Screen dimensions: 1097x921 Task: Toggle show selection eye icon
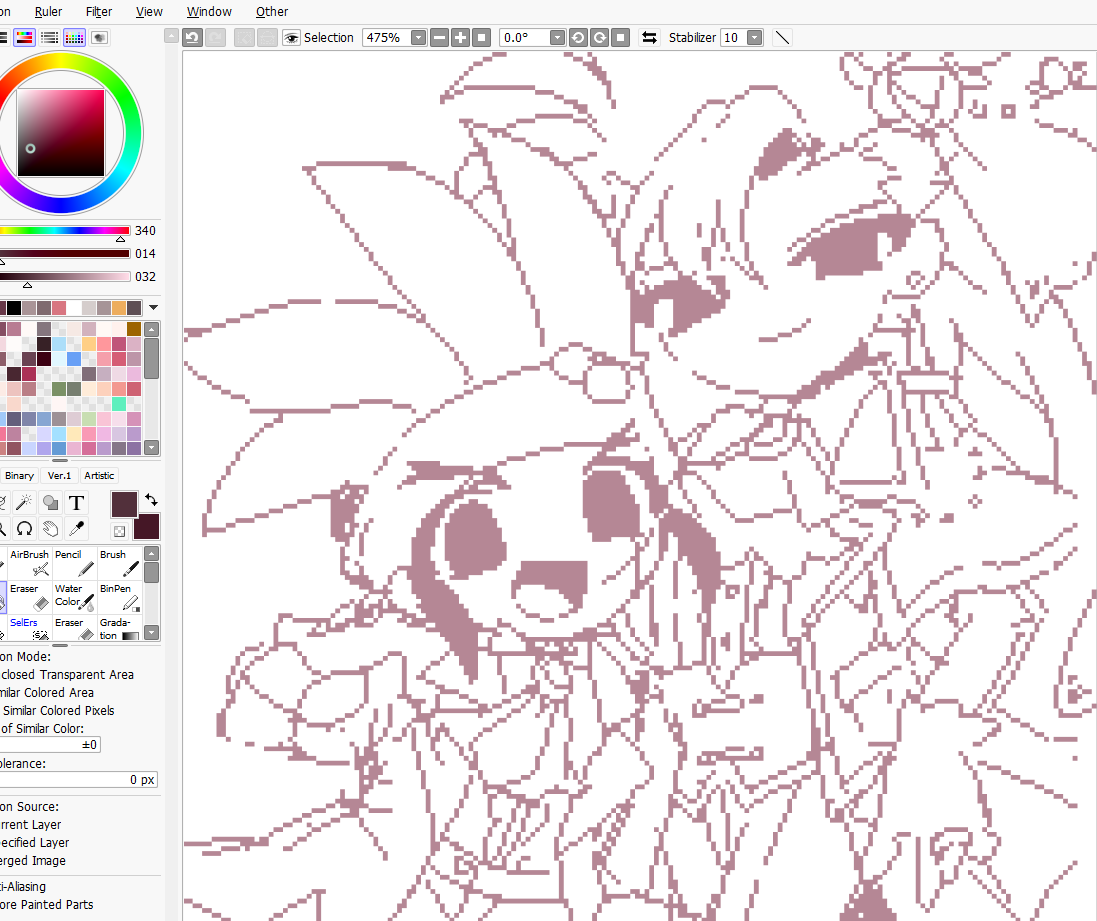coord(291,37)
